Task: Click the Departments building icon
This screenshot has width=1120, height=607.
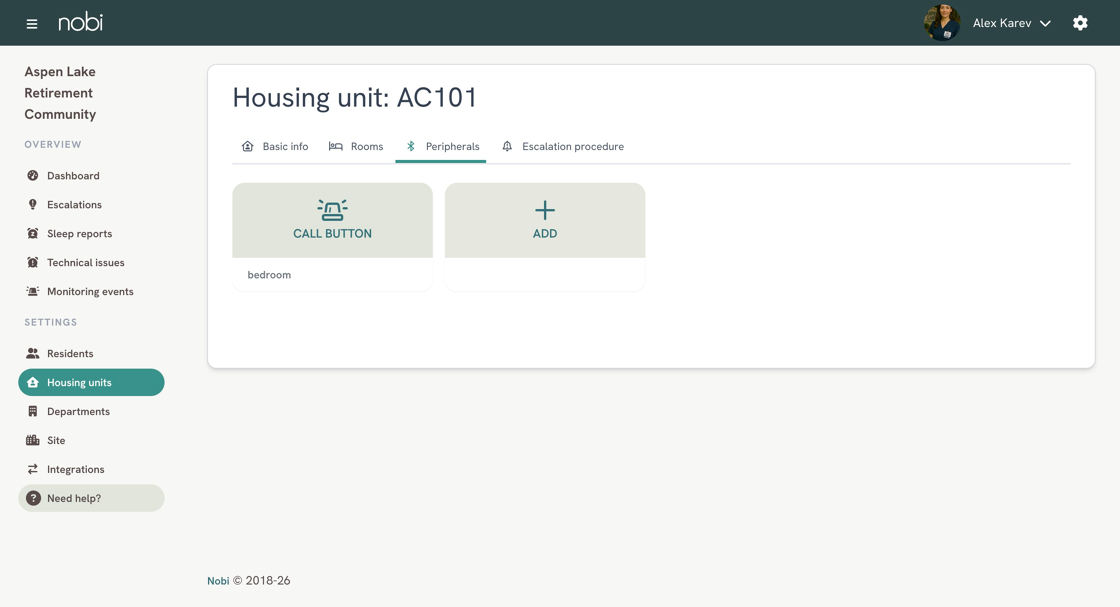Action: click(33, 411)
